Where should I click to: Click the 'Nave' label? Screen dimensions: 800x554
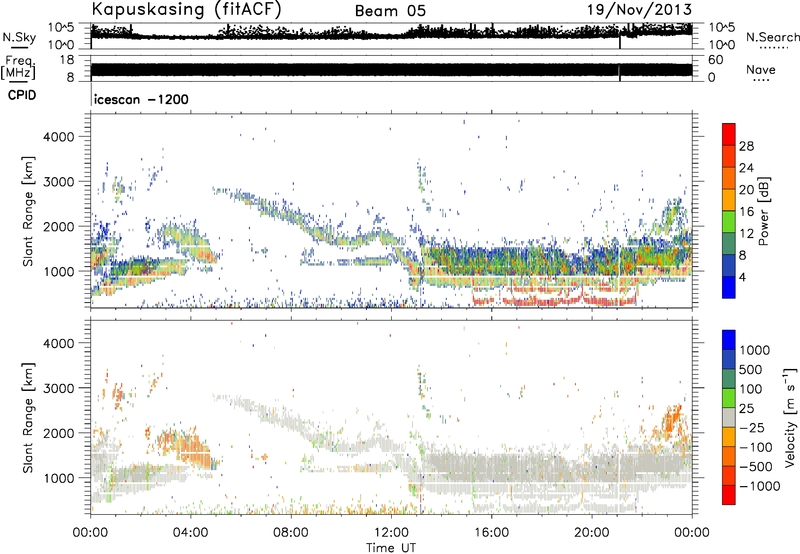click(761, 70)
